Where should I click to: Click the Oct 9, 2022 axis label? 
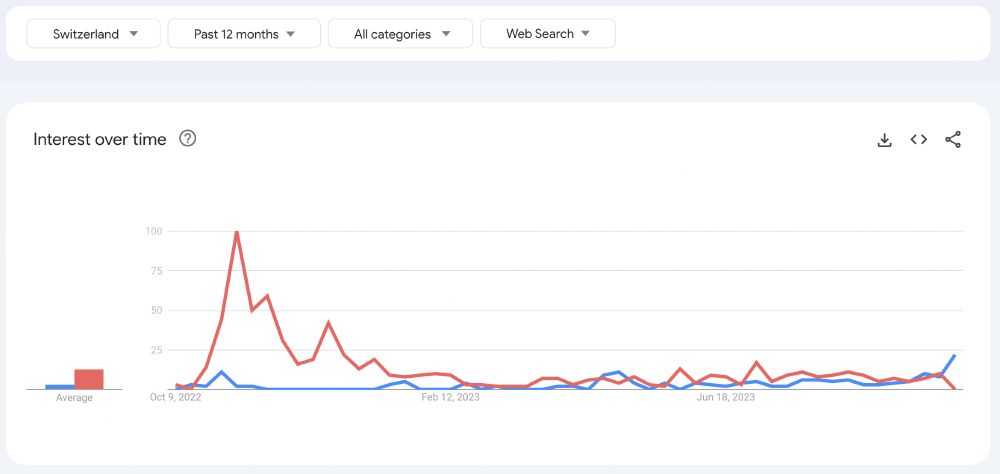[176, 398]
